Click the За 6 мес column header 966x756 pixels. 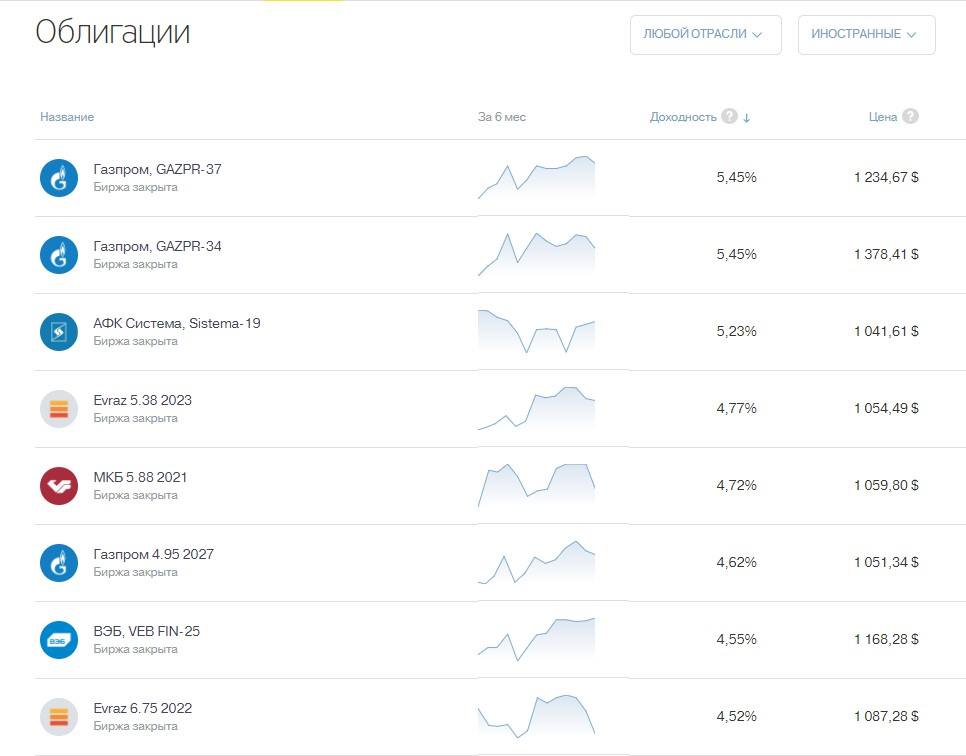(501, 116)
